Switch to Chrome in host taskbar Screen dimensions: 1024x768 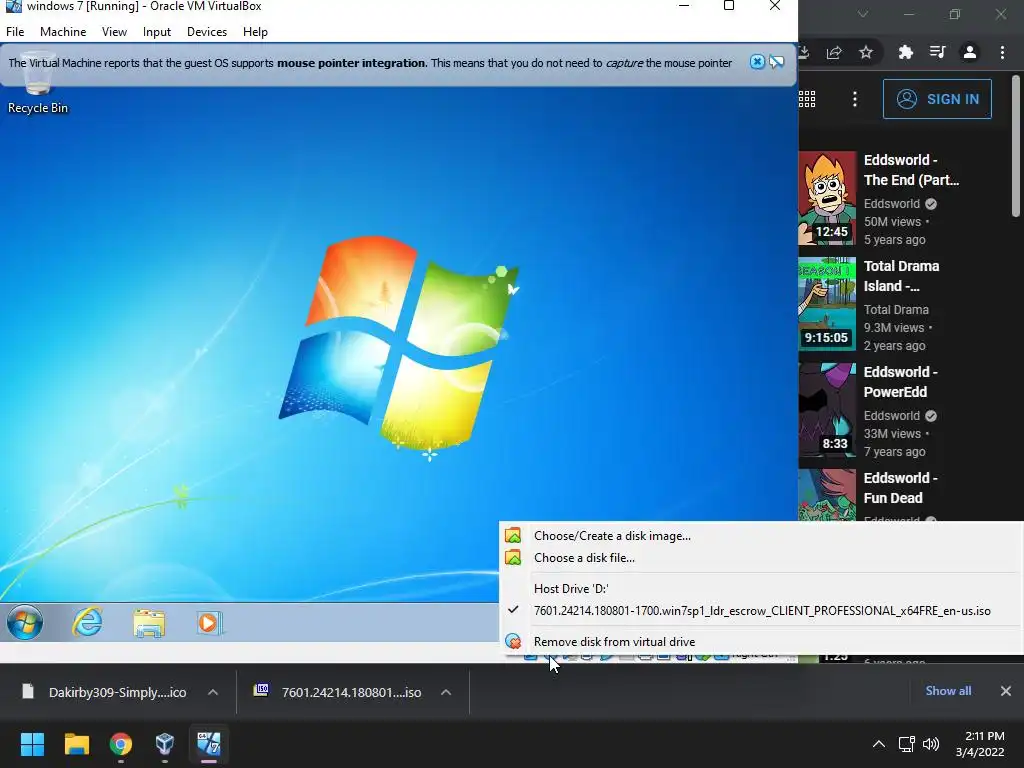(121, 744)
